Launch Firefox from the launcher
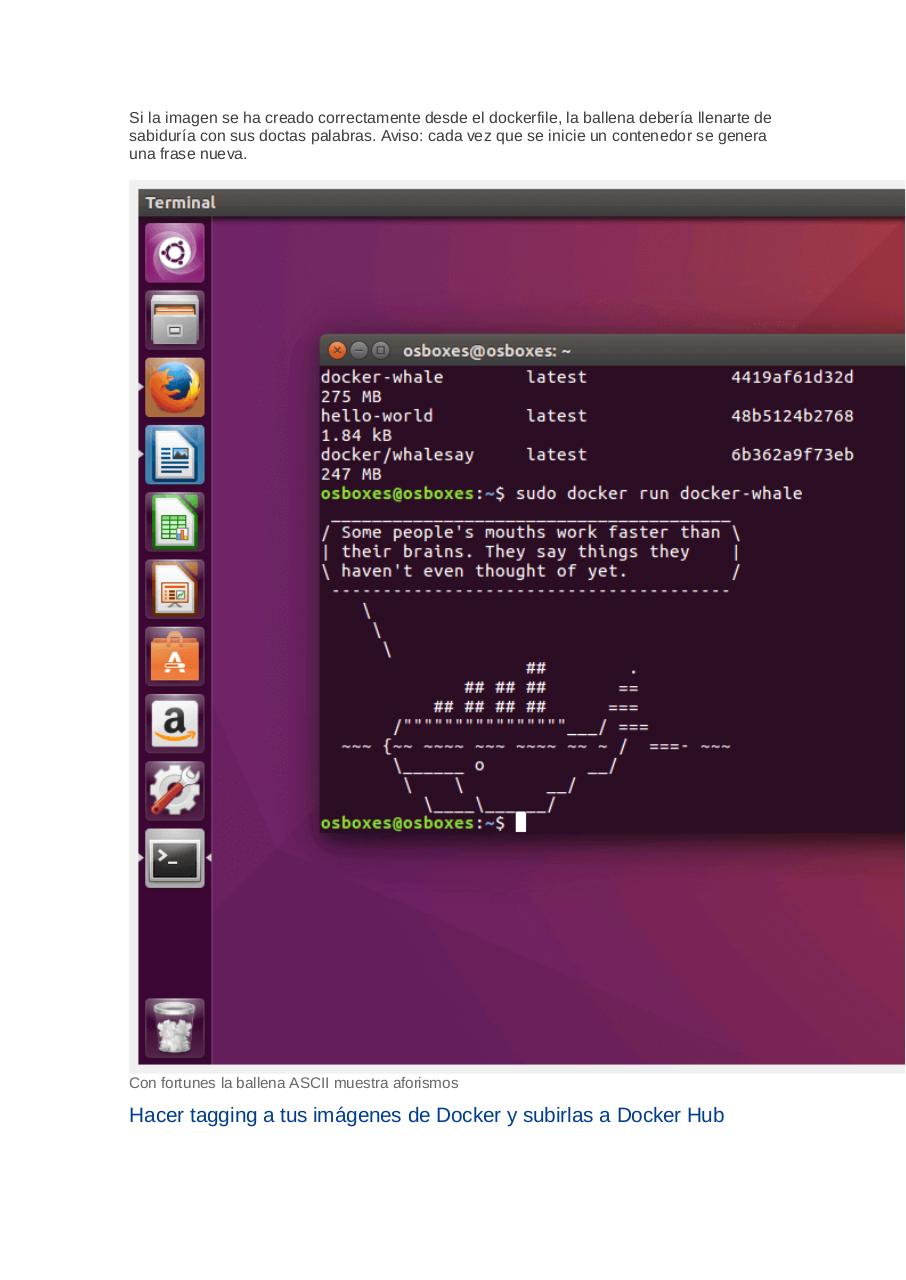The height and width of the screenshot is (1280, 906). point(174,387)
